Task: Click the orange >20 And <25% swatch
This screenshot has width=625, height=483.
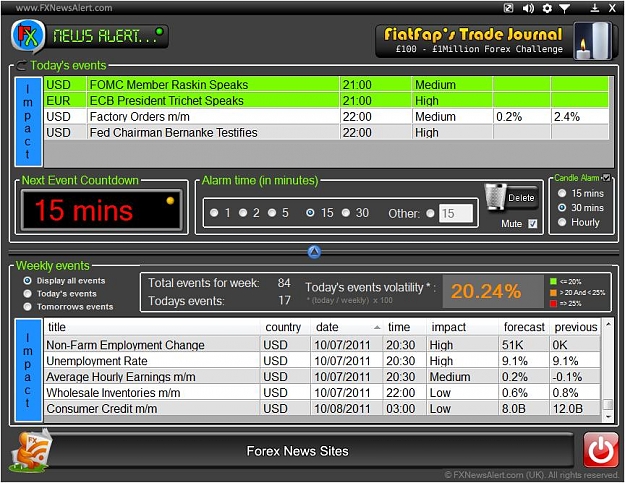Action: 553,293
